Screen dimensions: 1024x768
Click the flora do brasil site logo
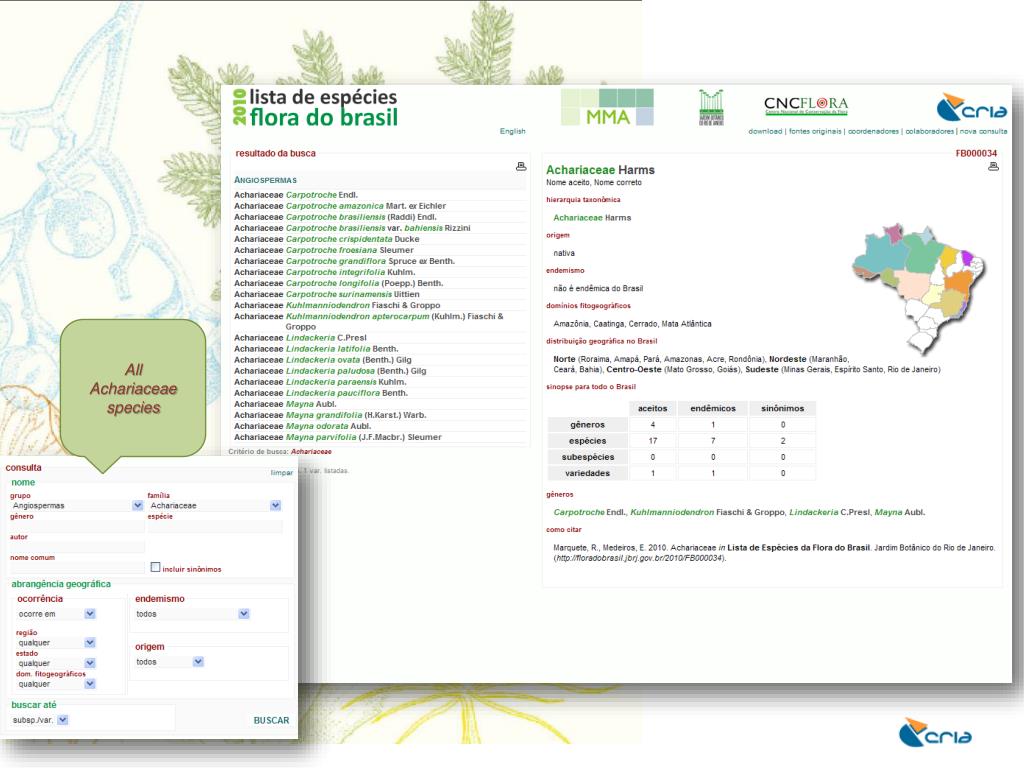[315, 108]
